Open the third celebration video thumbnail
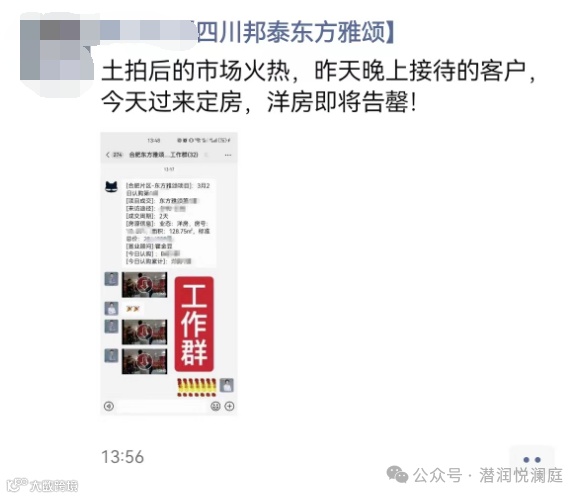The width and height of the screenshot is (581, 498). 145,361
